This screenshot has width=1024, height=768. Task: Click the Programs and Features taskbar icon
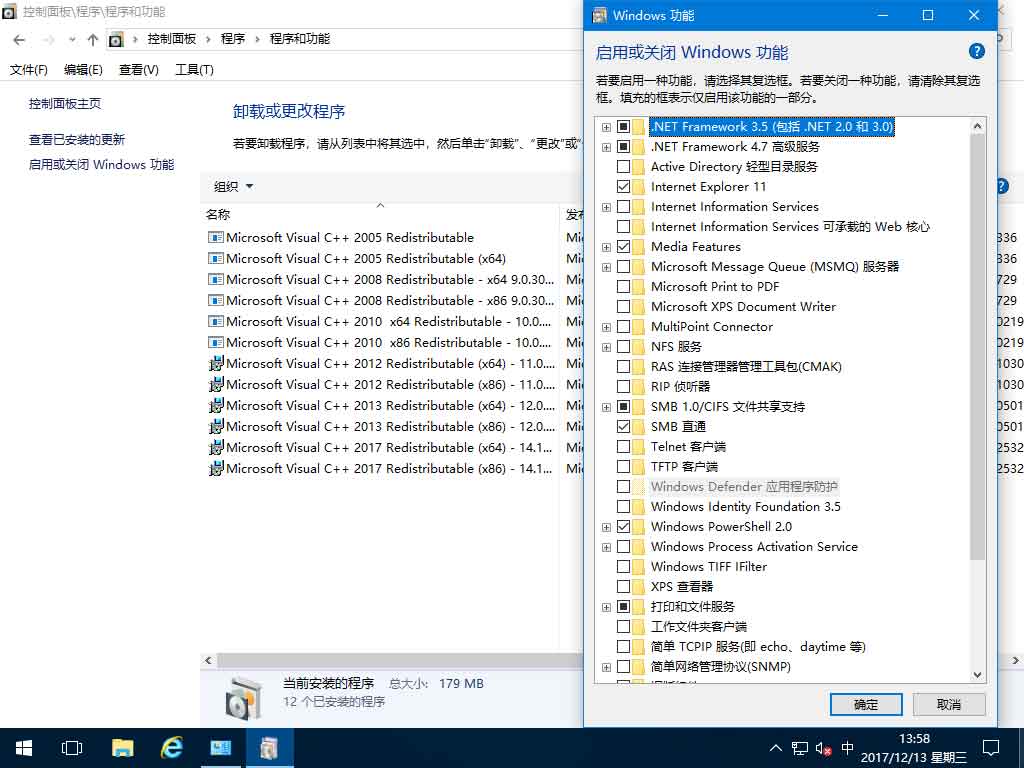(x=269, y=748)
